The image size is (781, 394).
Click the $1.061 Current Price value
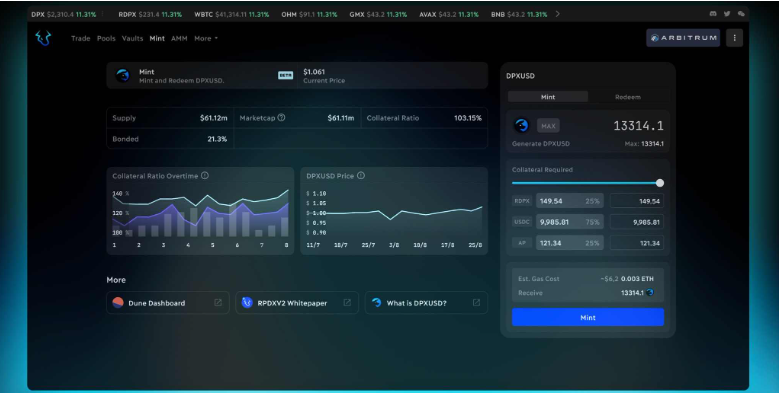[x=314, y=72]
